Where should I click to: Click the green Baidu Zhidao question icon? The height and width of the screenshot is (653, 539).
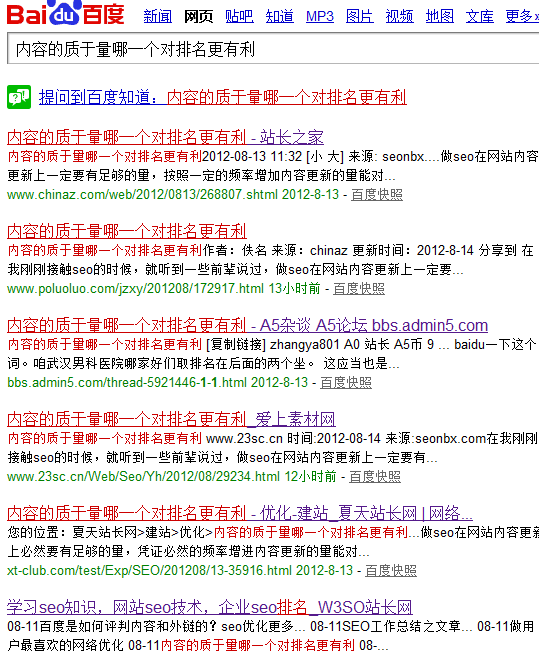click(19, 97)
